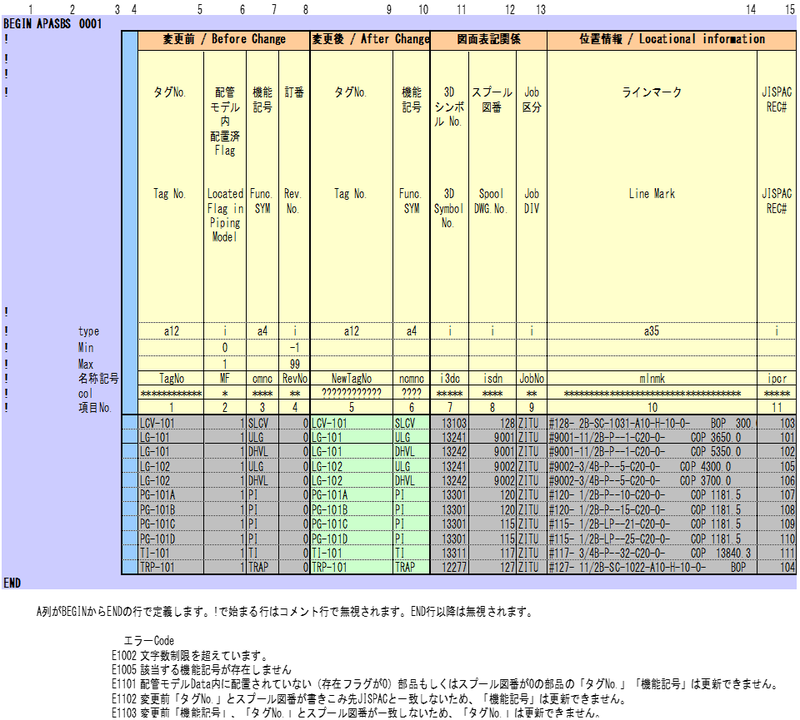Click LCV-101 in the Before Change tag column
800x720 pixels.
click(x=158, y=423)
